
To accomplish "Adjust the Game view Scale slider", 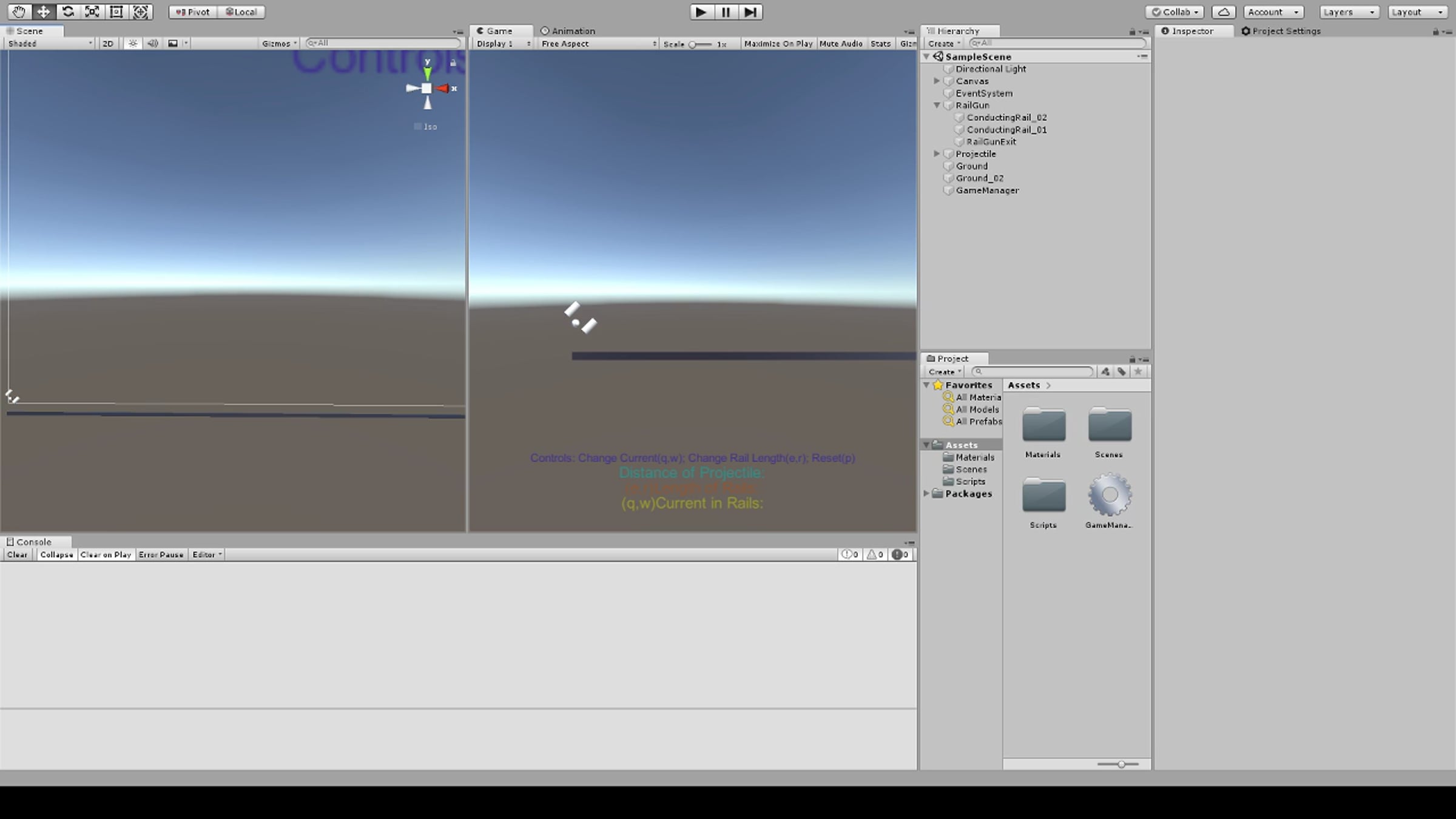I will 700,44.
